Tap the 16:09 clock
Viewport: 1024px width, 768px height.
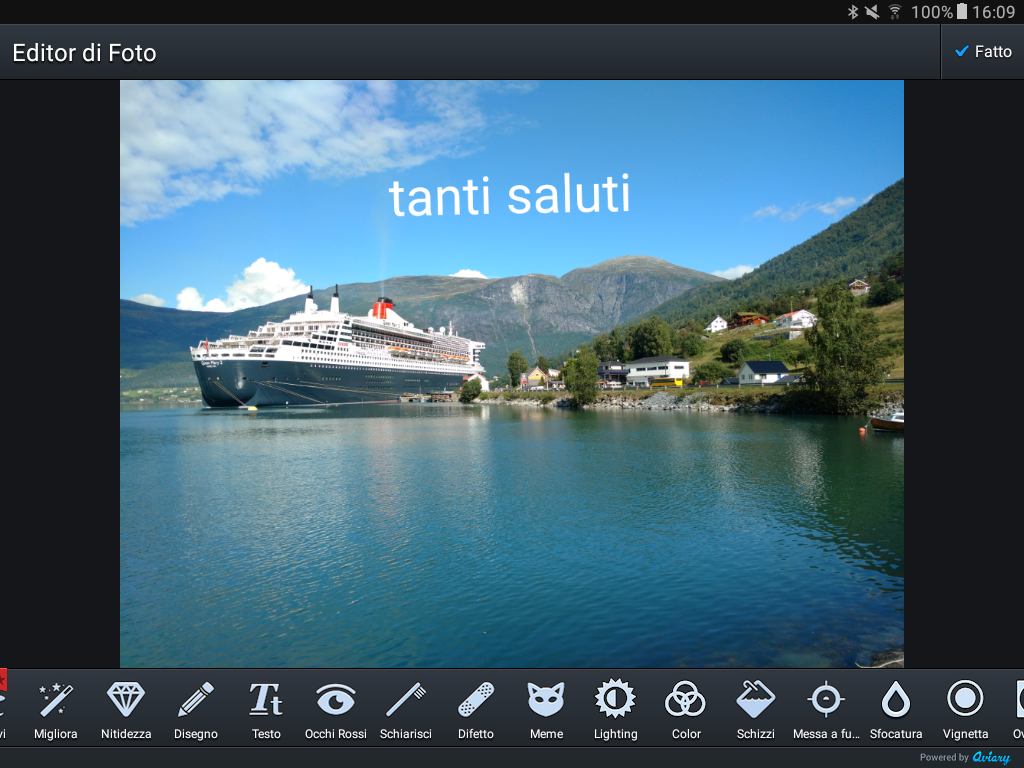(x=993, y=12)
